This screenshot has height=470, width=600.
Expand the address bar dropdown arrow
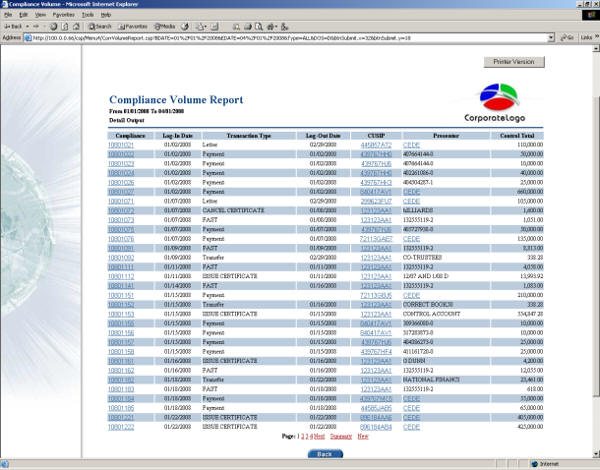click(551, 38)
